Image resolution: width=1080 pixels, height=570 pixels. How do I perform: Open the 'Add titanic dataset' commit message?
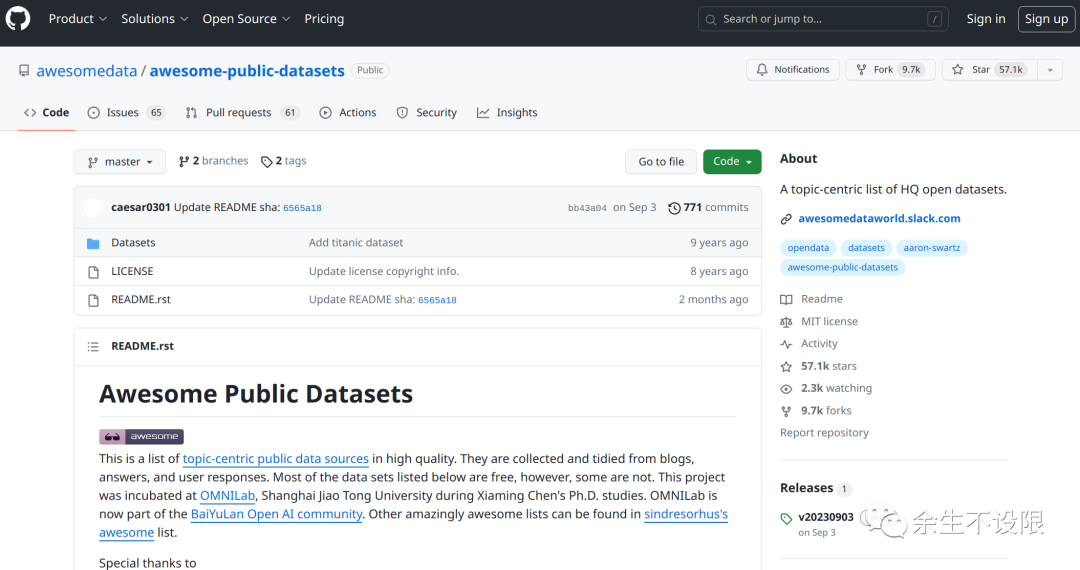(x=356, y=242)
